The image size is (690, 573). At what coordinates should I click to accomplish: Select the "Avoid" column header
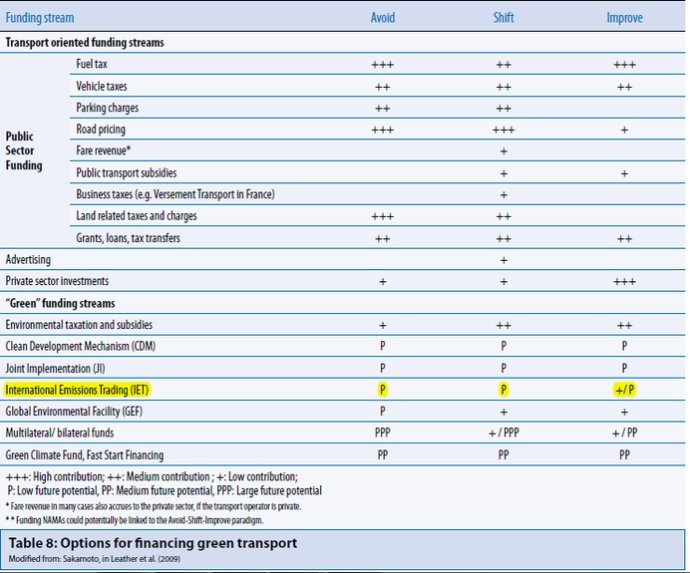point(382,18)
